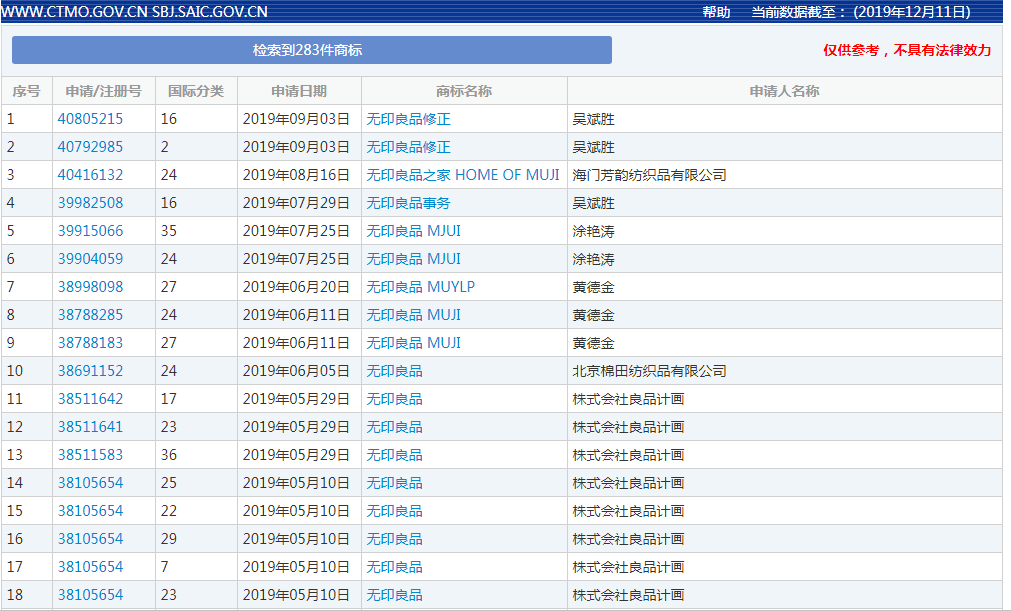Click the 商标名称 column header
This screenshot has height=611, width=1011.
[464, 91]
